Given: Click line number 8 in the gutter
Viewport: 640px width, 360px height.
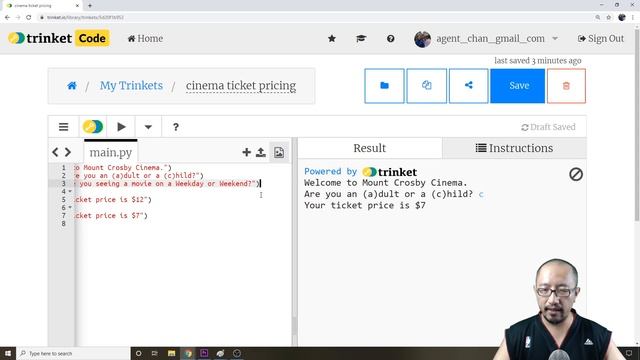Looking at the screenshot, I should (x=64, y=224).
